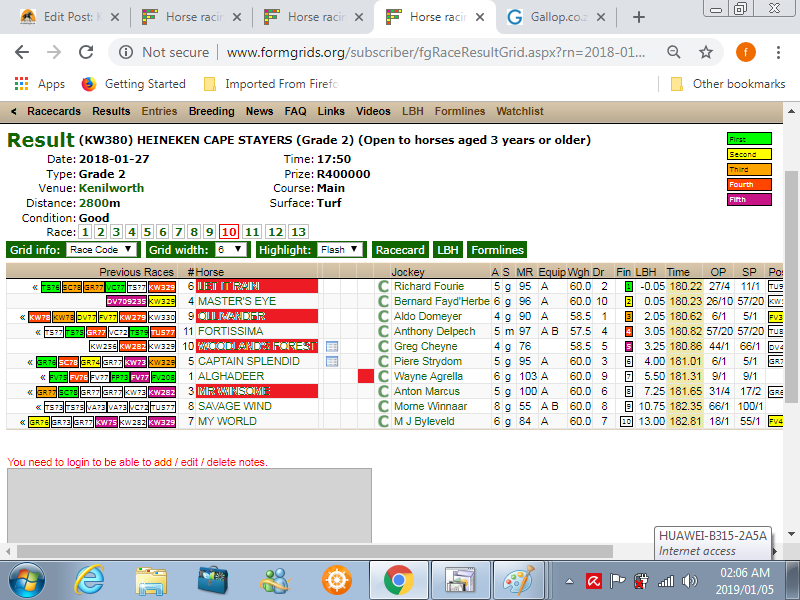The image size is (800, 600).
Task: Bookmark this page with the star icon
Action: click(x=706, y=52)
